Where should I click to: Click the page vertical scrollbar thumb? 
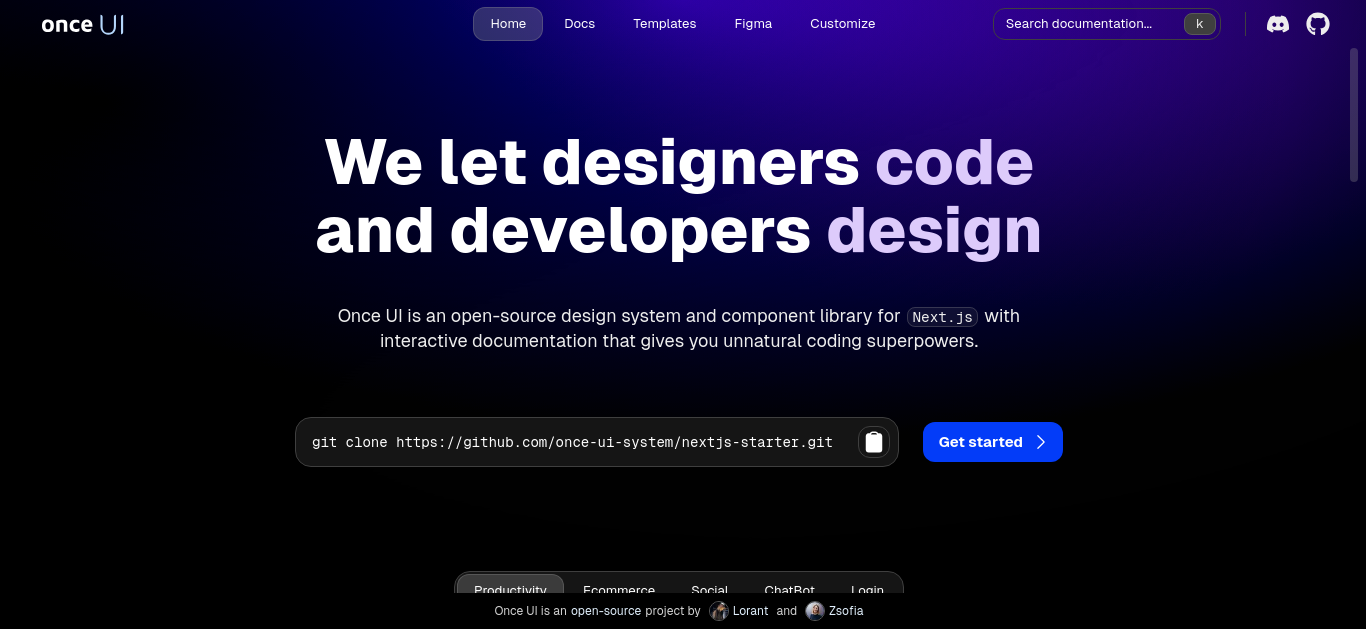[x=1354, y=115]
